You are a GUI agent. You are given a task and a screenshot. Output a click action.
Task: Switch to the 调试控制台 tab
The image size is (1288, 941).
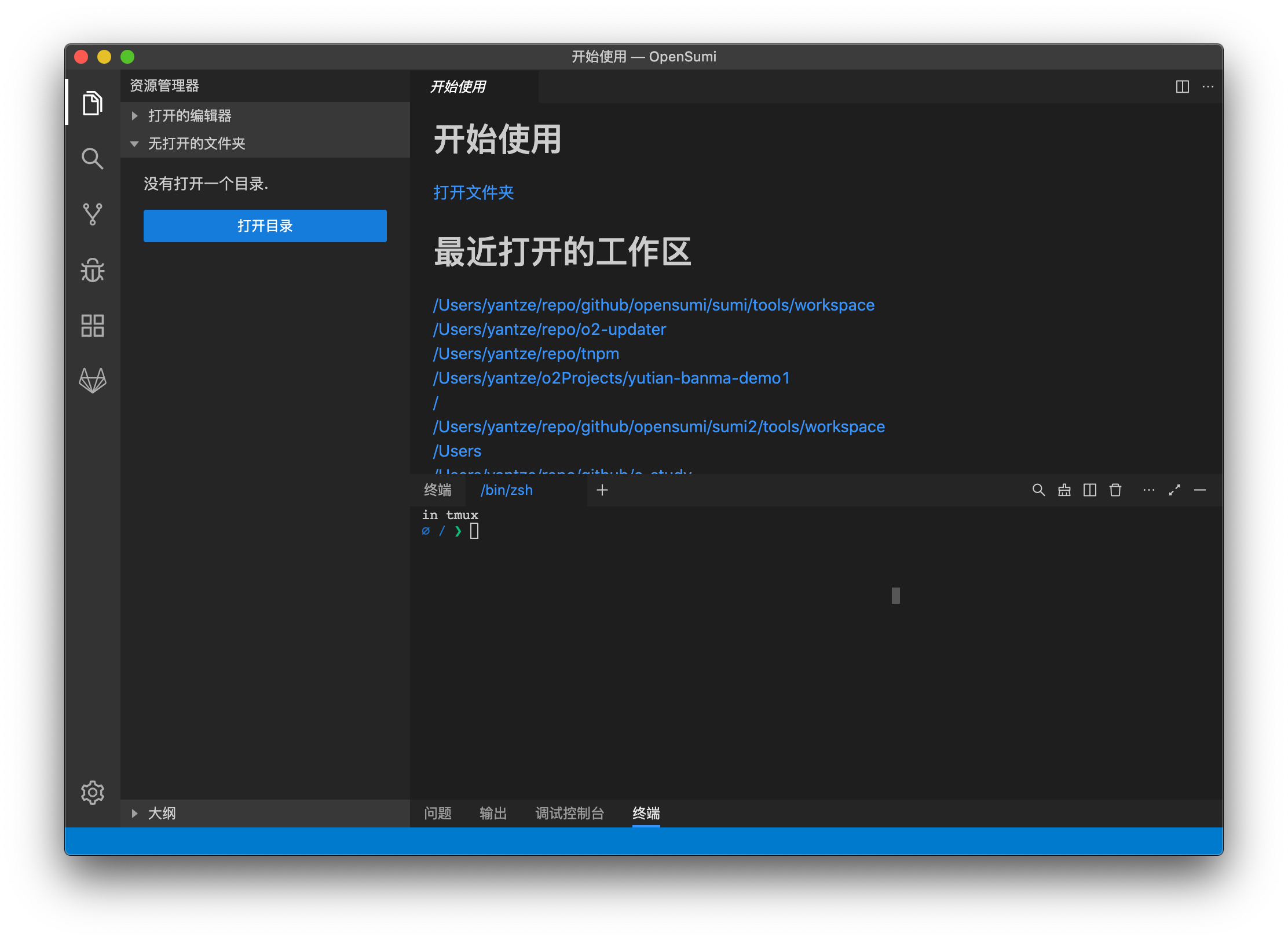click(570, 813)
